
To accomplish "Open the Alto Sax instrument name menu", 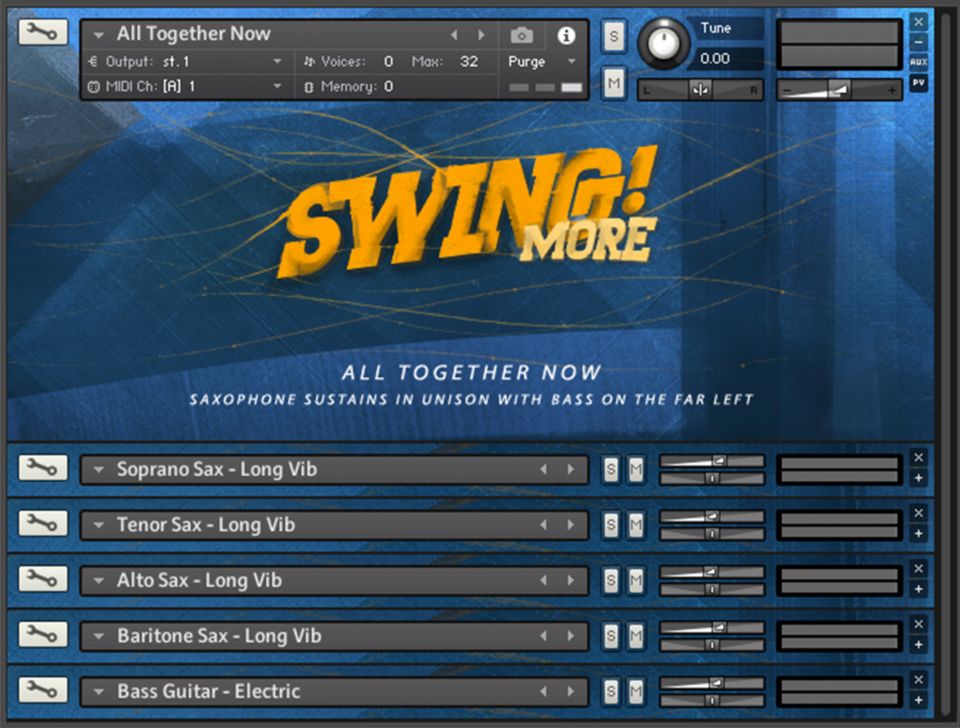I will point(99,581).
